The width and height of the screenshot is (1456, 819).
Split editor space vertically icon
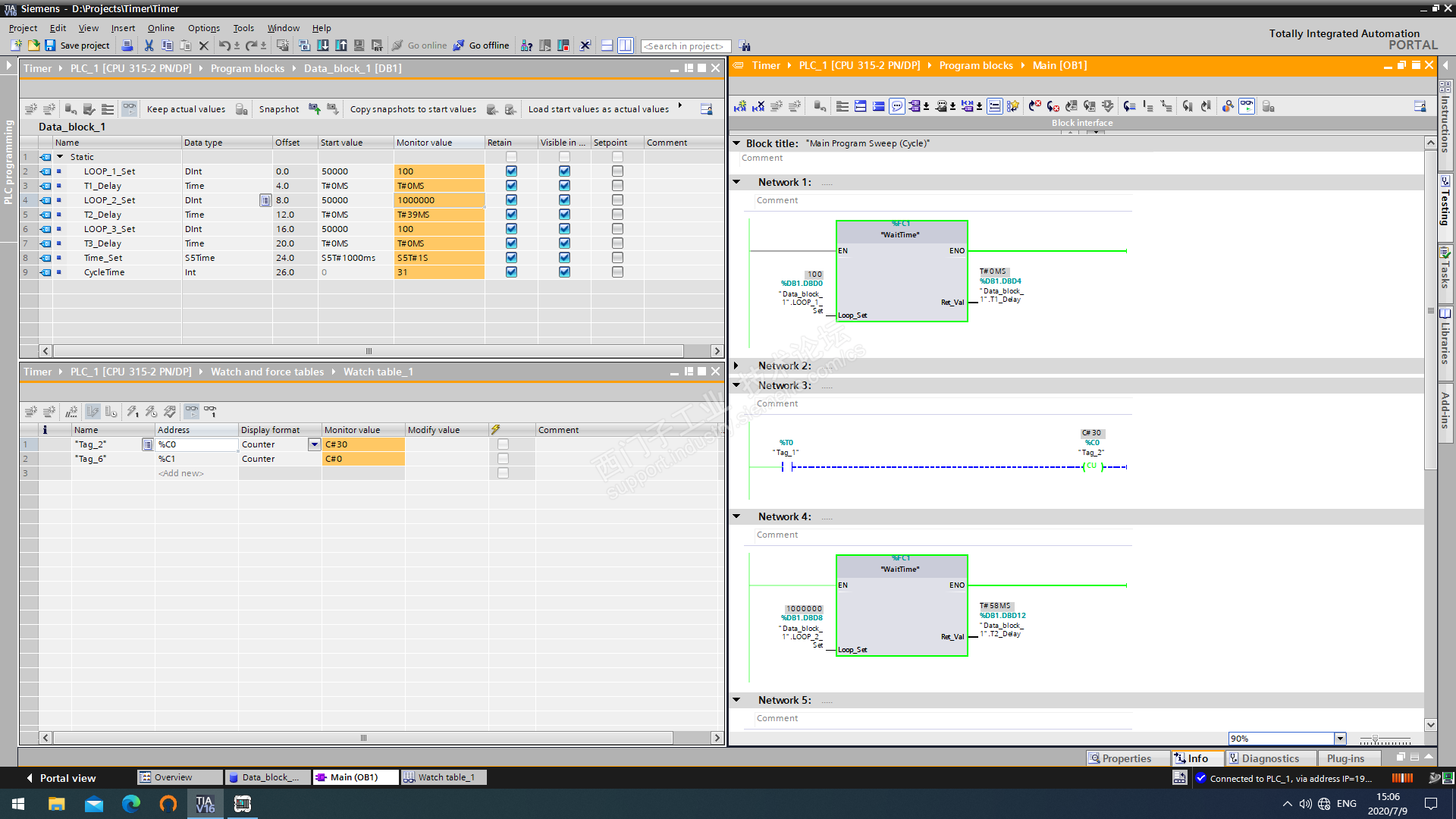(625, 45)
